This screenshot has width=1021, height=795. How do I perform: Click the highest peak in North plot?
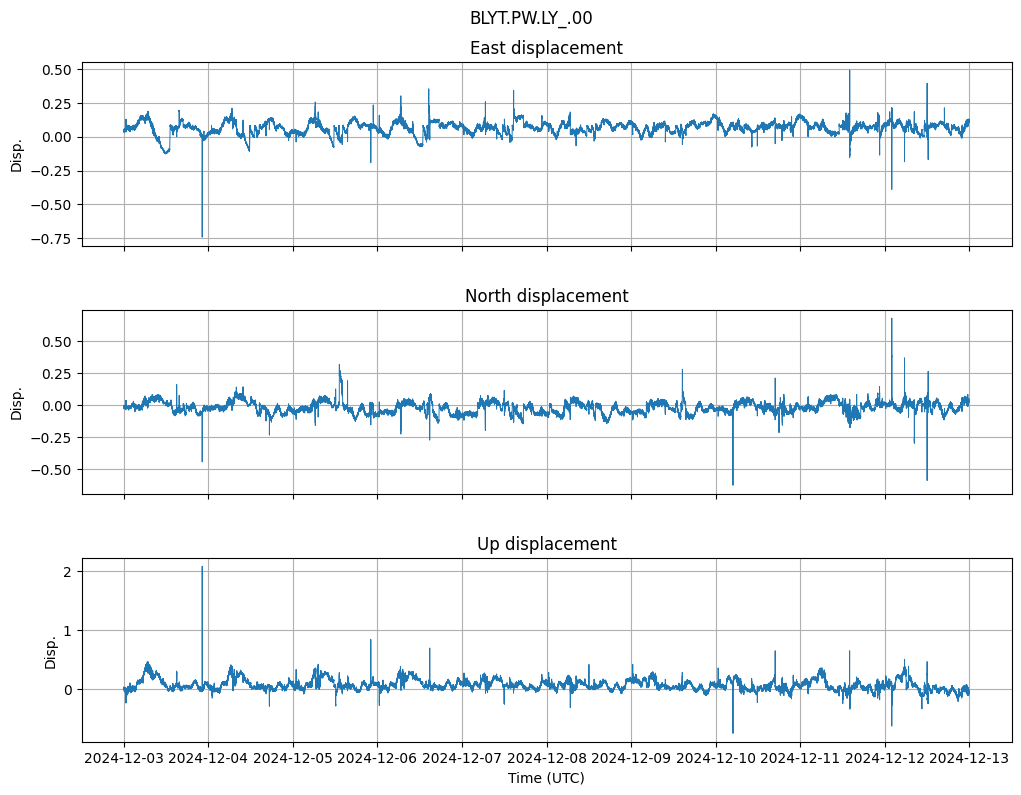point(892,319)
